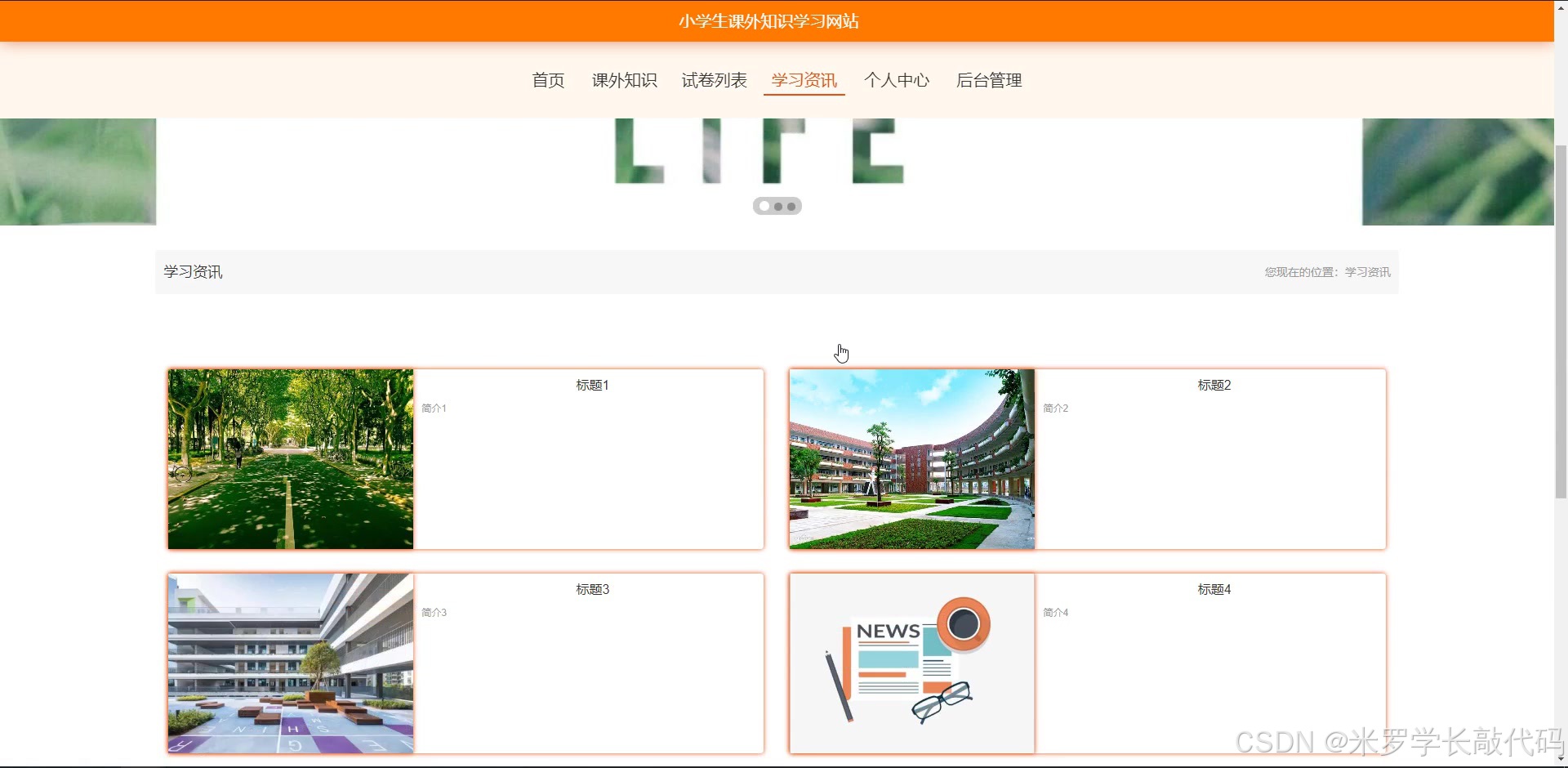Click the NEWS illustration image
This screenshot has height=768, width=1568.
911,663
